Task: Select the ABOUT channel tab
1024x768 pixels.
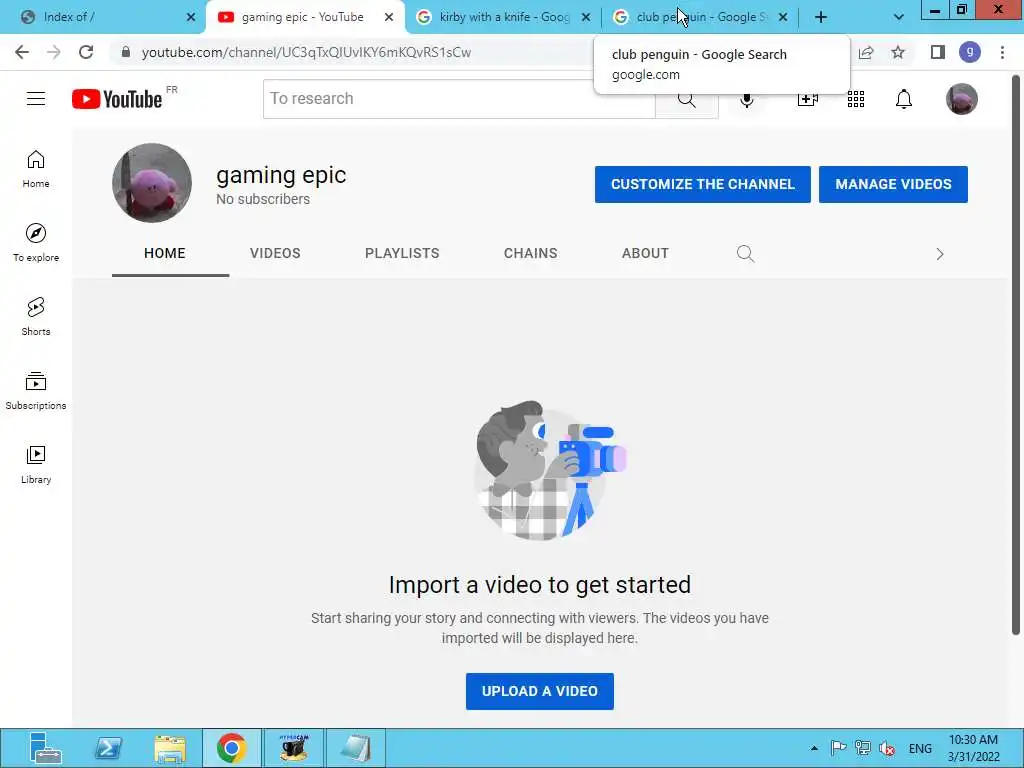Action: tap(645, 253)
